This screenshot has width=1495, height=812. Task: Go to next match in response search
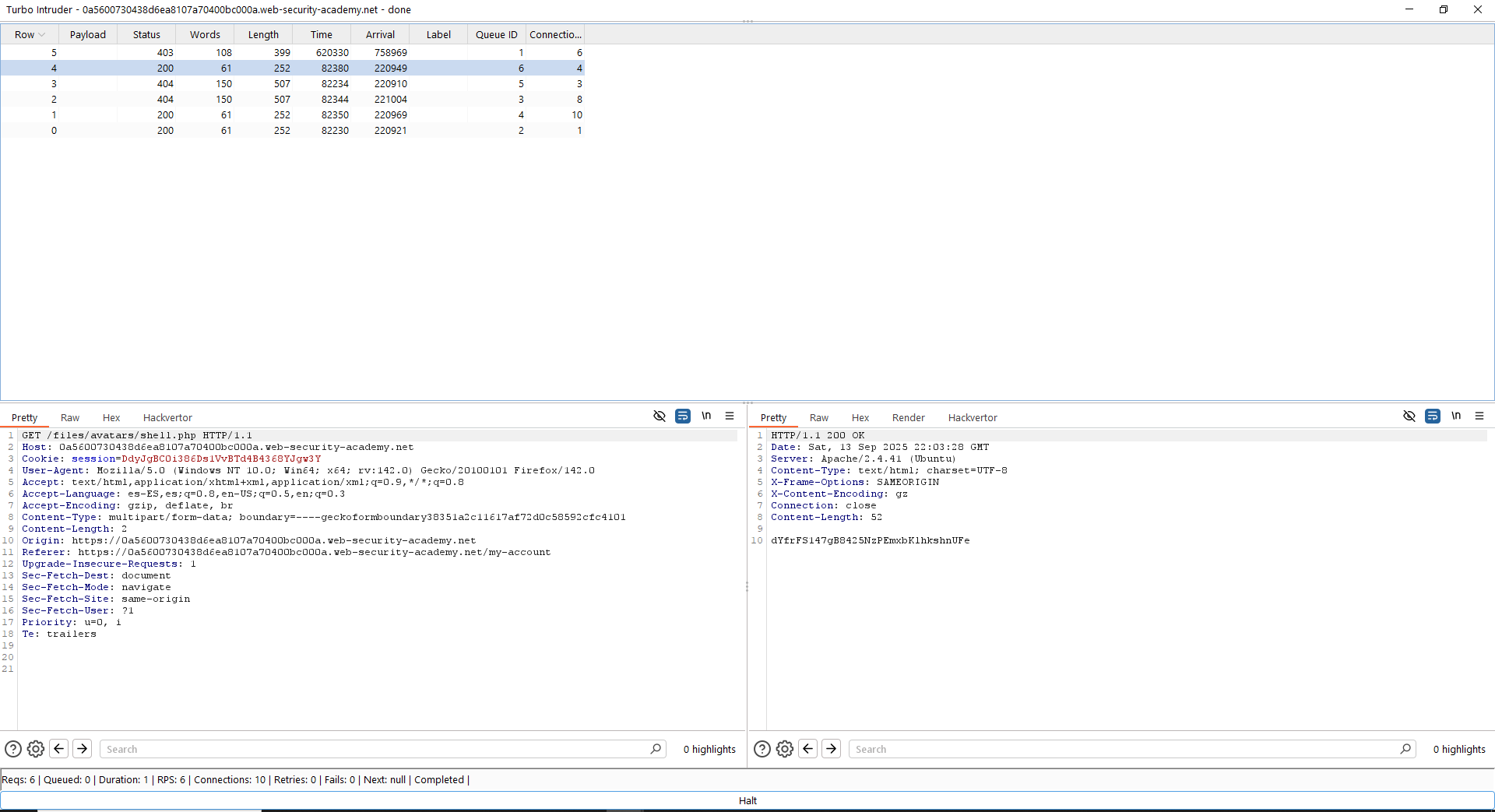pyautogui.click(x=832, y=749)
